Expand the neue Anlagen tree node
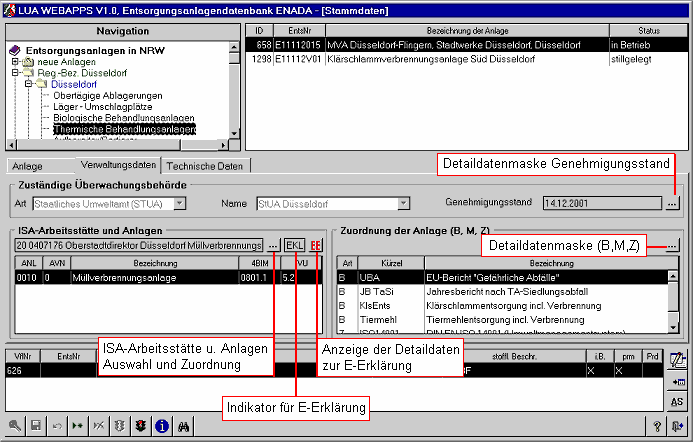The image size is (693, 442). [16, 62]
